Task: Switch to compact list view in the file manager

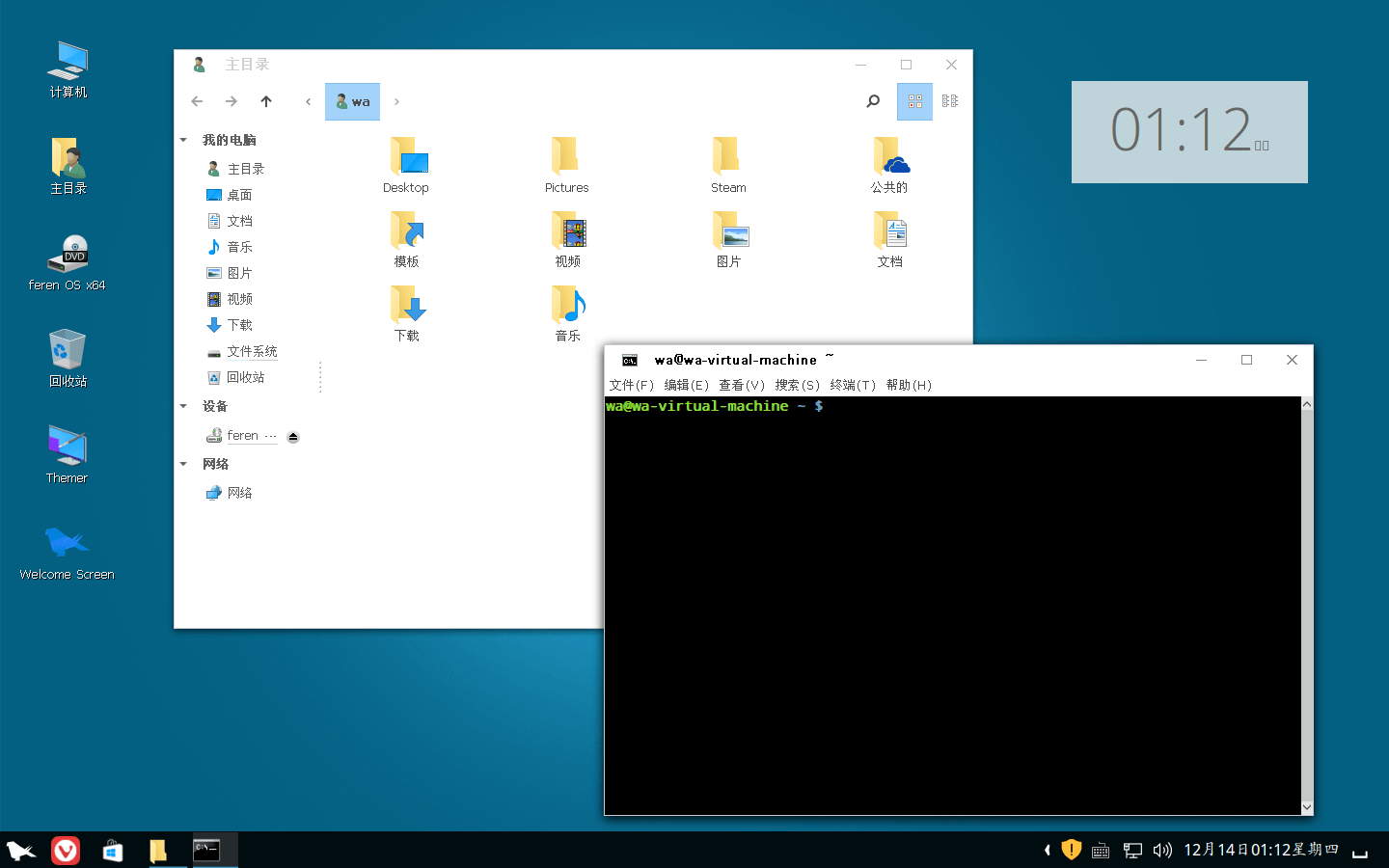Action: pyautogui.click(x=950, y=101)
